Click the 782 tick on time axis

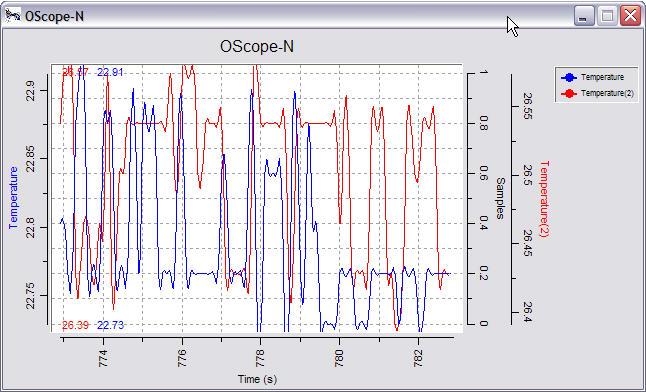coord(418,358)
